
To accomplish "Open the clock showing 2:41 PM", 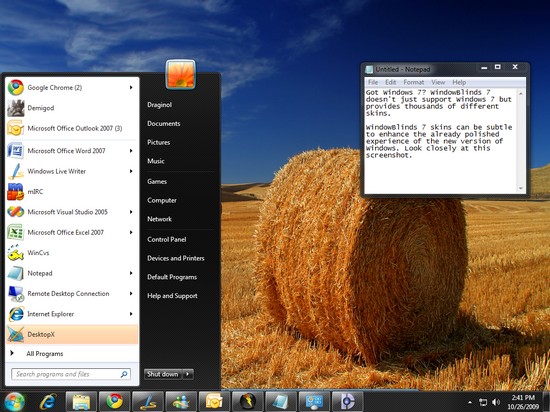I will 523,402.
